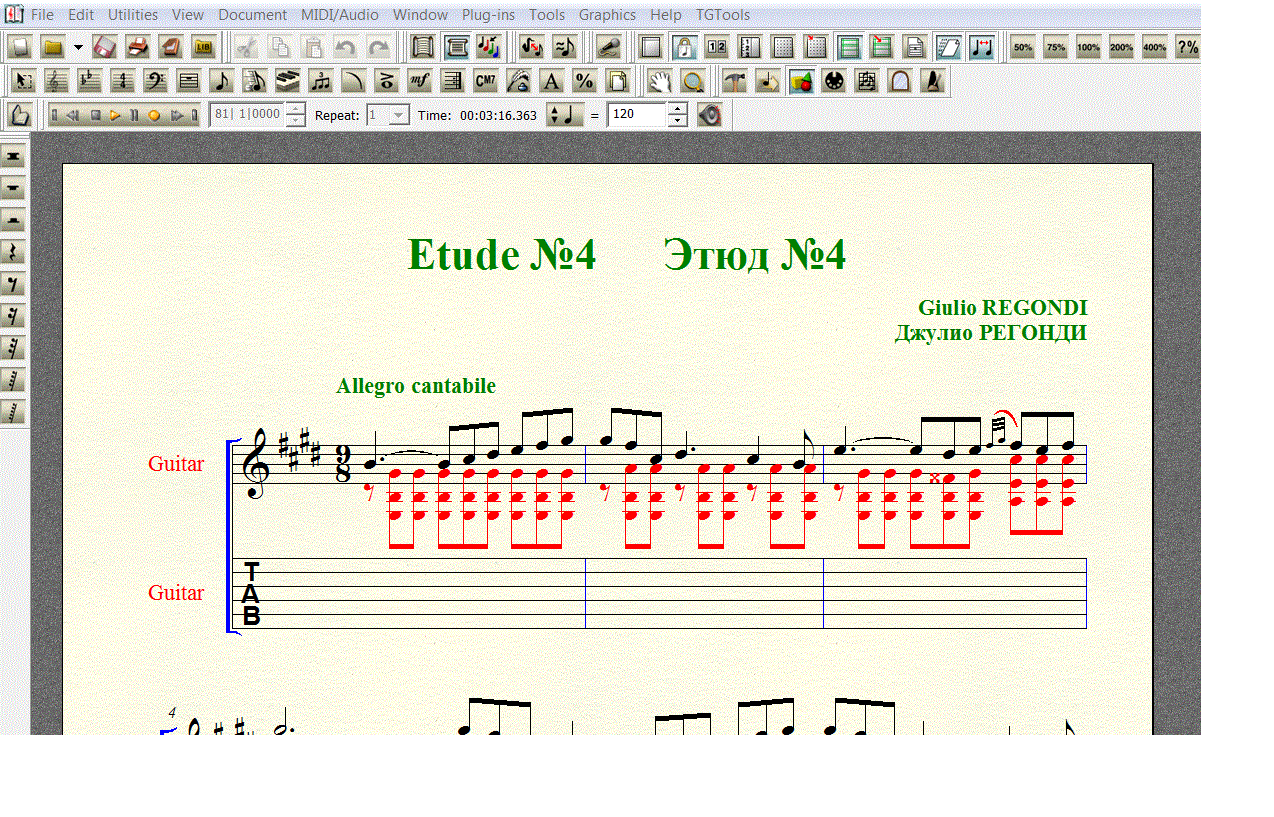Switch to Page View
This screenshot has height=817, width=1274.
[x=423, y=47]
